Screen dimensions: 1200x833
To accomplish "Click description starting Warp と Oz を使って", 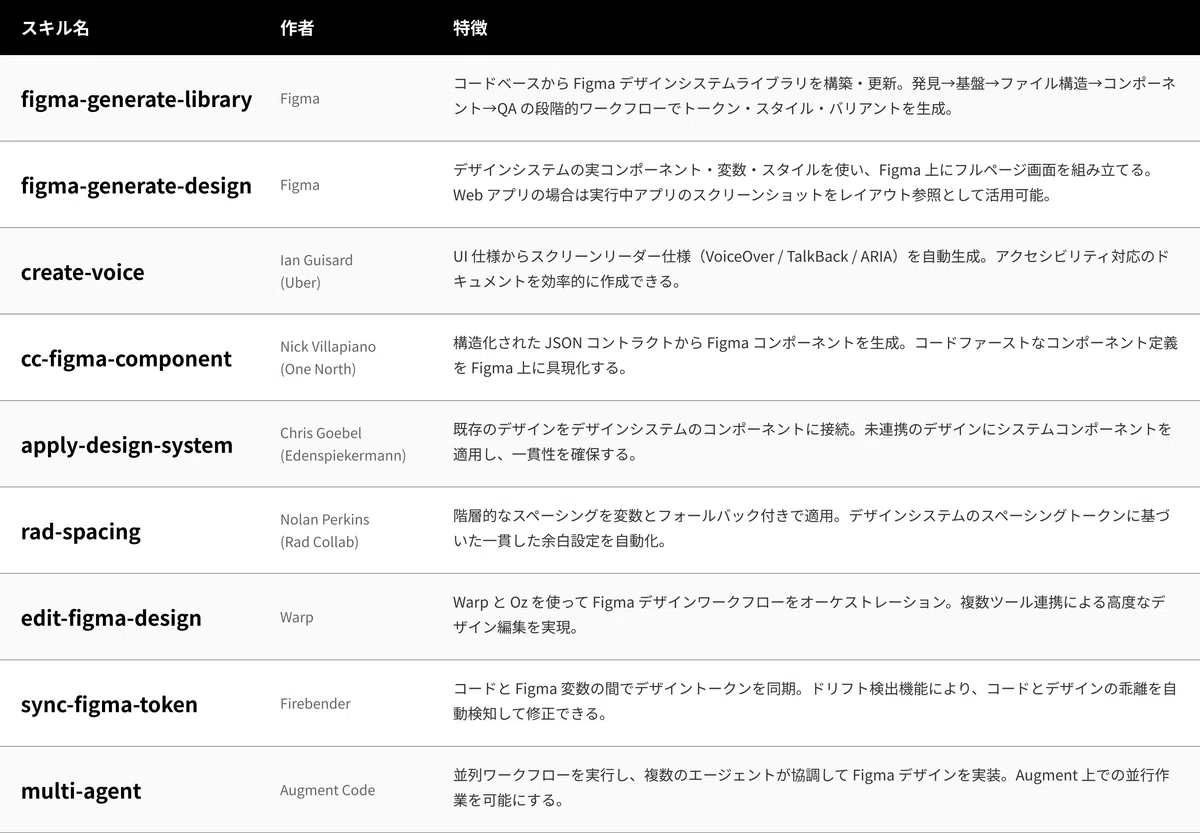I will point(810,615).
